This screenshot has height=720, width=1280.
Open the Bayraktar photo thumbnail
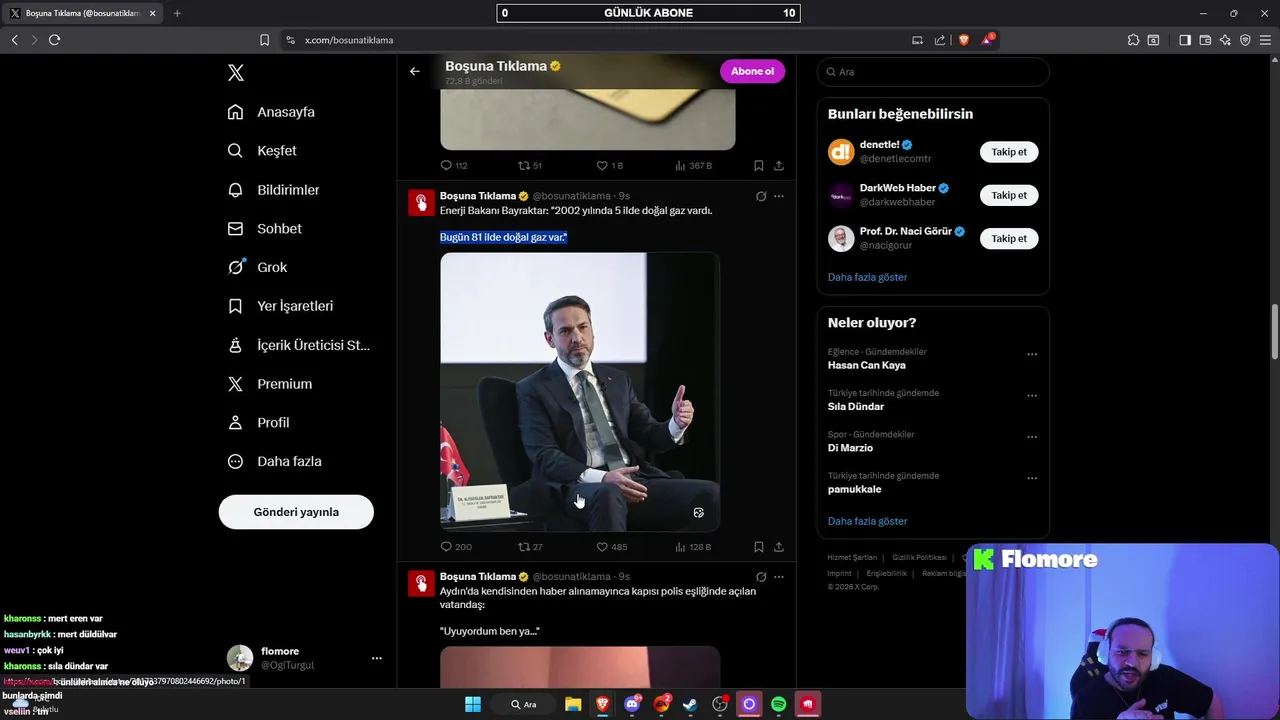(580, 391)
